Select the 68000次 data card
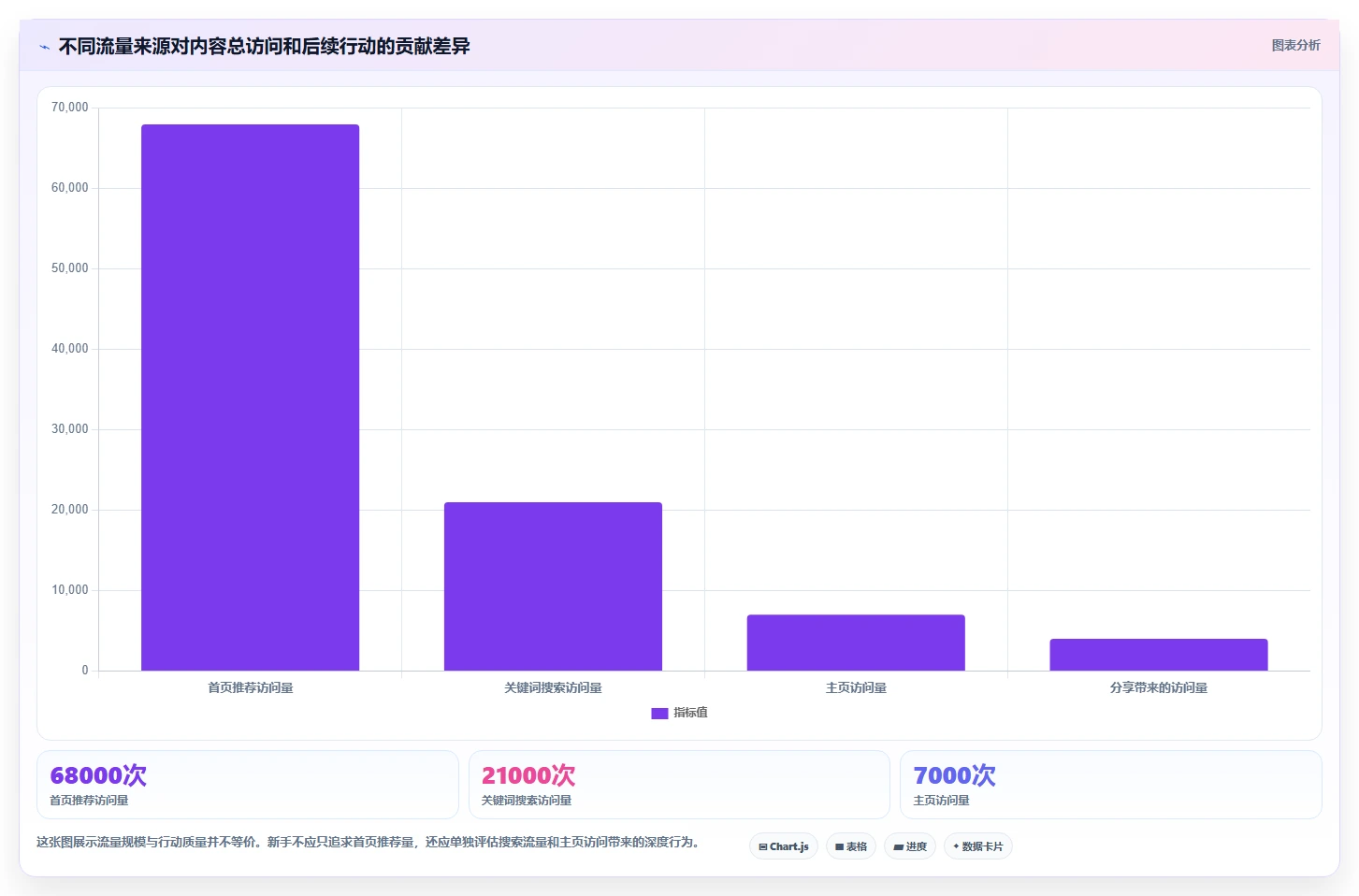 click(x=247, y=785)
